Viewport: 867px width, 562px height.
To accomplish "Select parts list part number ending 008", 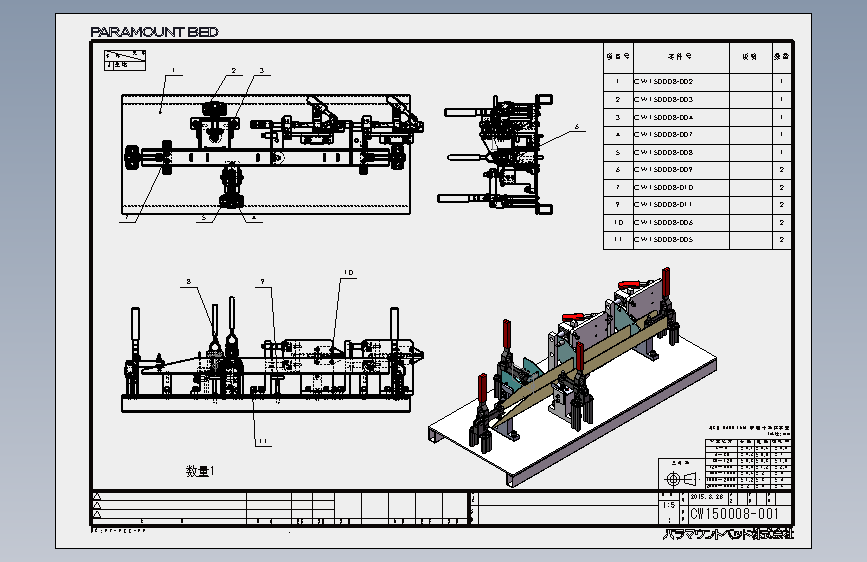I will 664,152.
